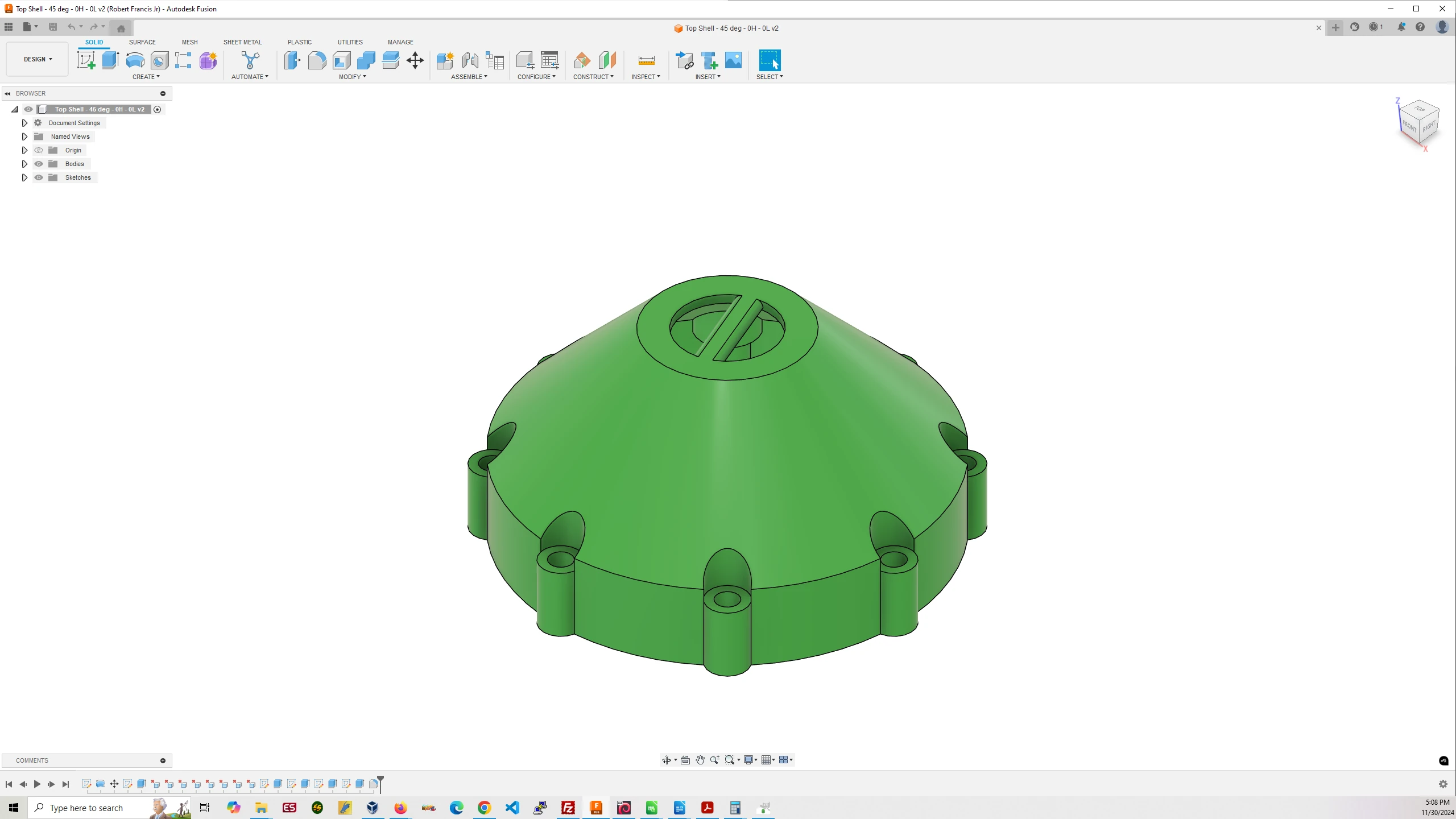Image resolution: width=1456 pixels, height=819 pixels.
Task: Add a new design tab
Action: (1335, 27)
